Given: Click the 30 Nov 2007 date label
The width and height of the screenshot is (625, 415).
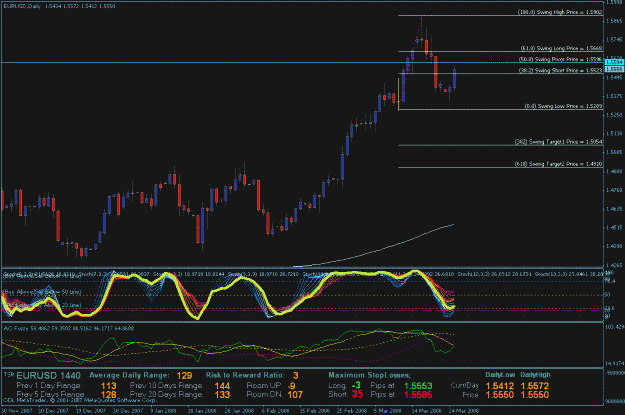Looking at the screenshot, I should coord(15,411).
